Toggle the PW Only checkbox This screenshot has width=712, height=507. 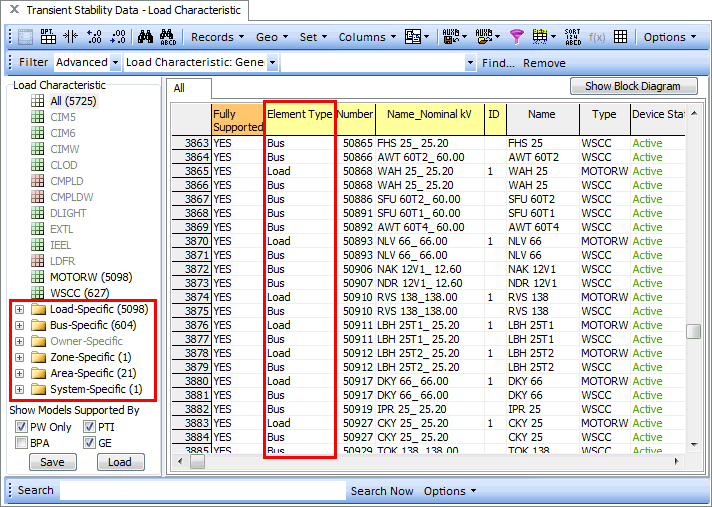click(21, 427)
